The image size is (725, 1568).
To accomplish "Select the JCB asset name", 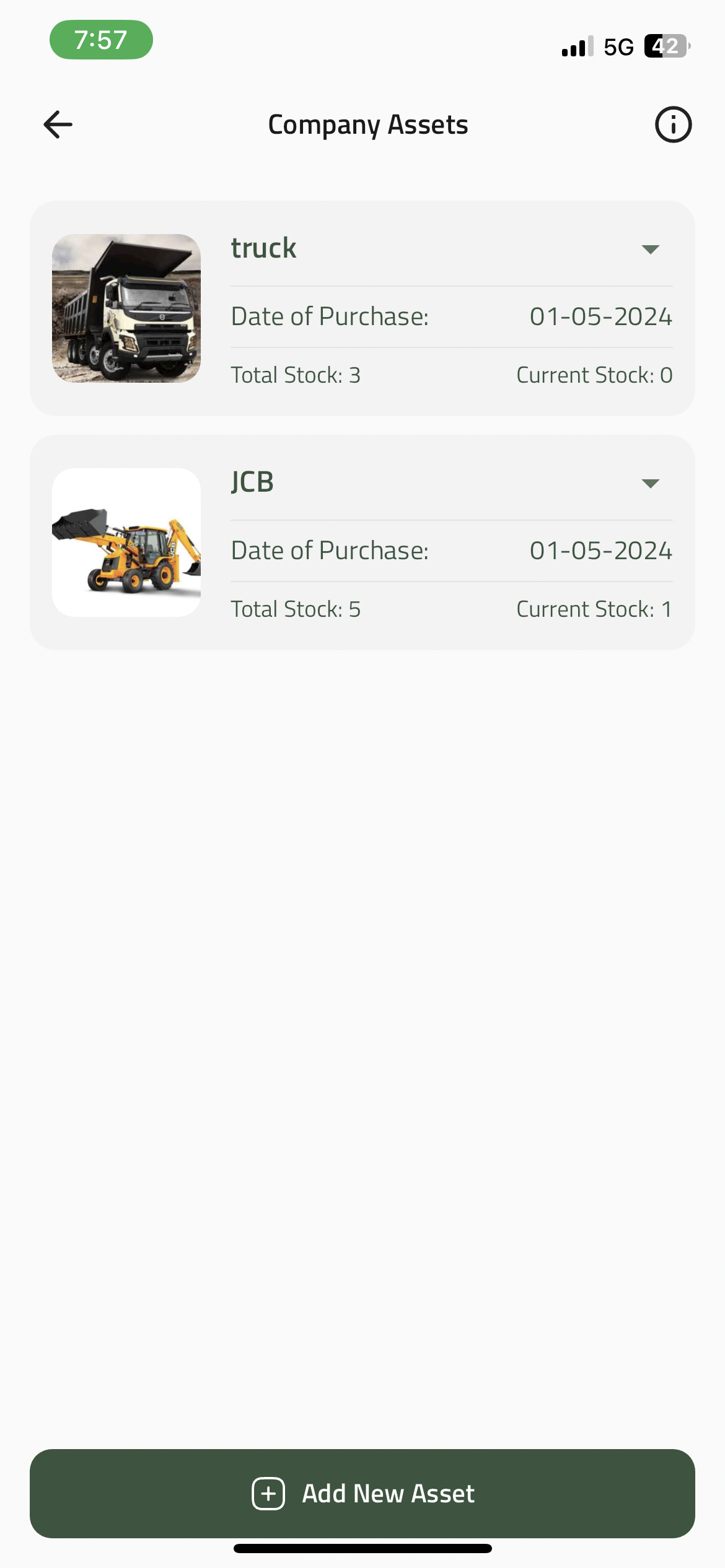I will tap(252, 482).
